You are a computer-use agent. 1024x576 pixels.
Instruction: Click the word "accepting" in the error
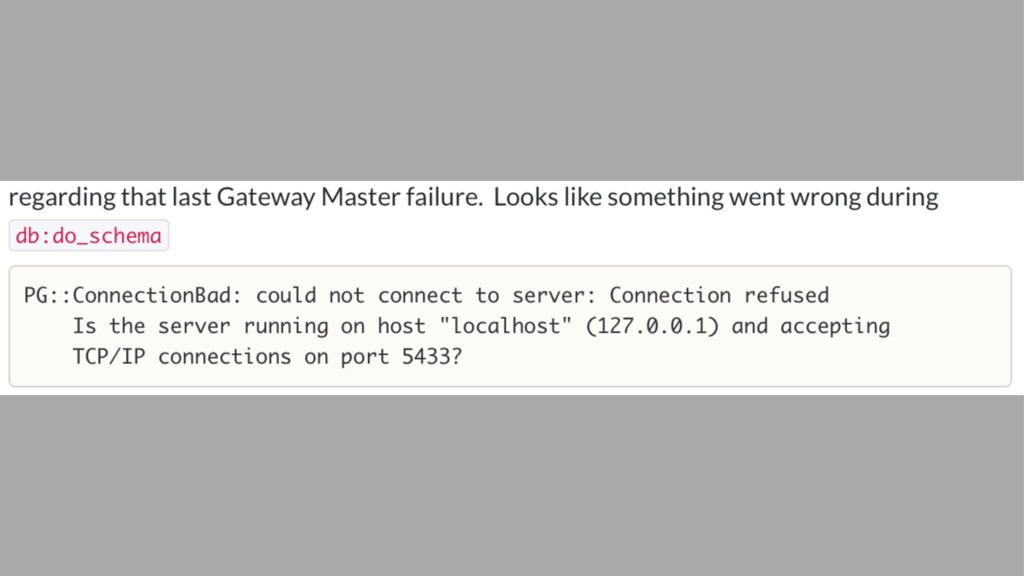(835, 326)
